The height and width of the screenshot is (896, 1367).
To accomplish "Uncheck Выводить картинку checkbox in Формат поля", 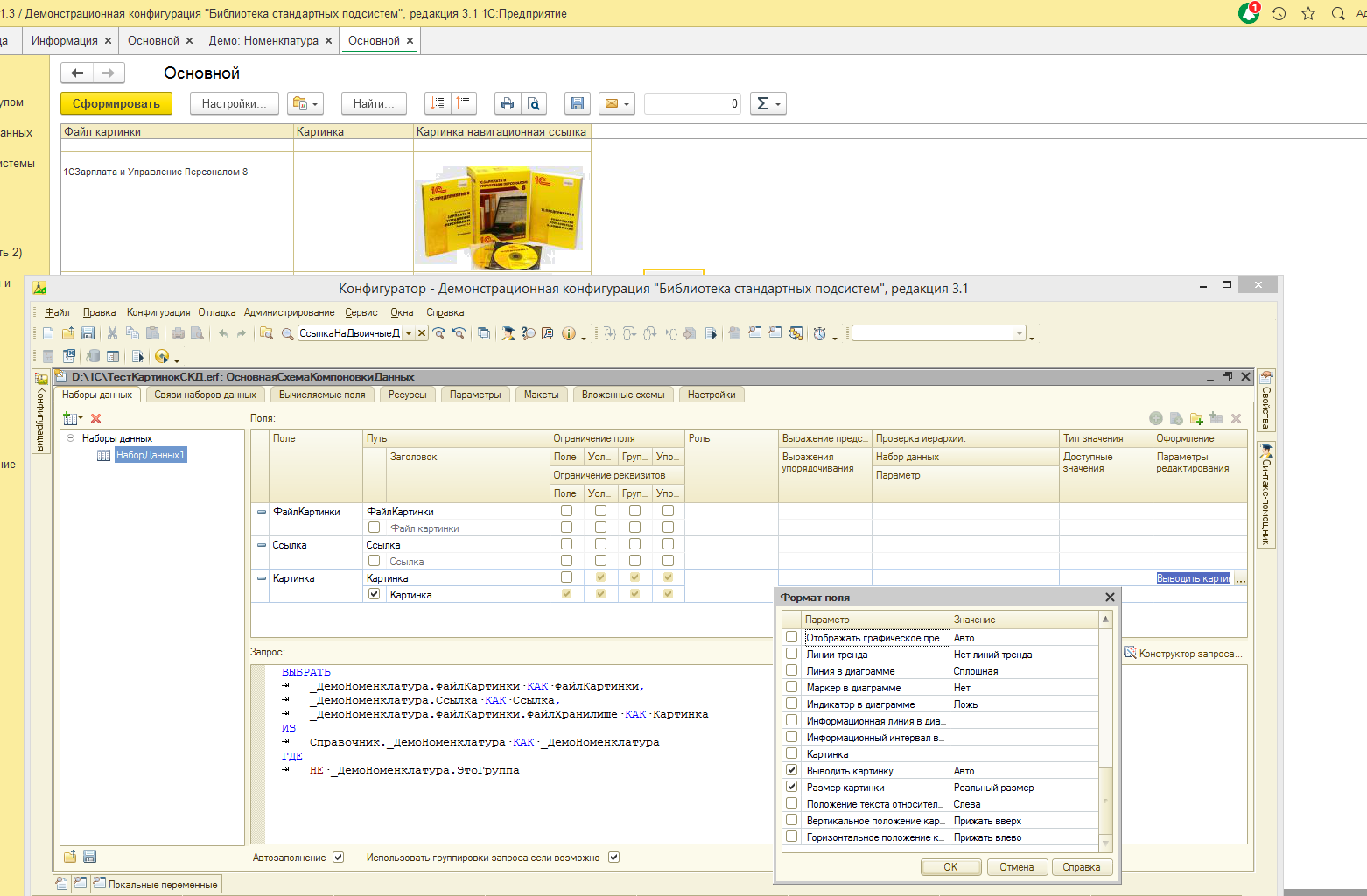I will point(792,770).
